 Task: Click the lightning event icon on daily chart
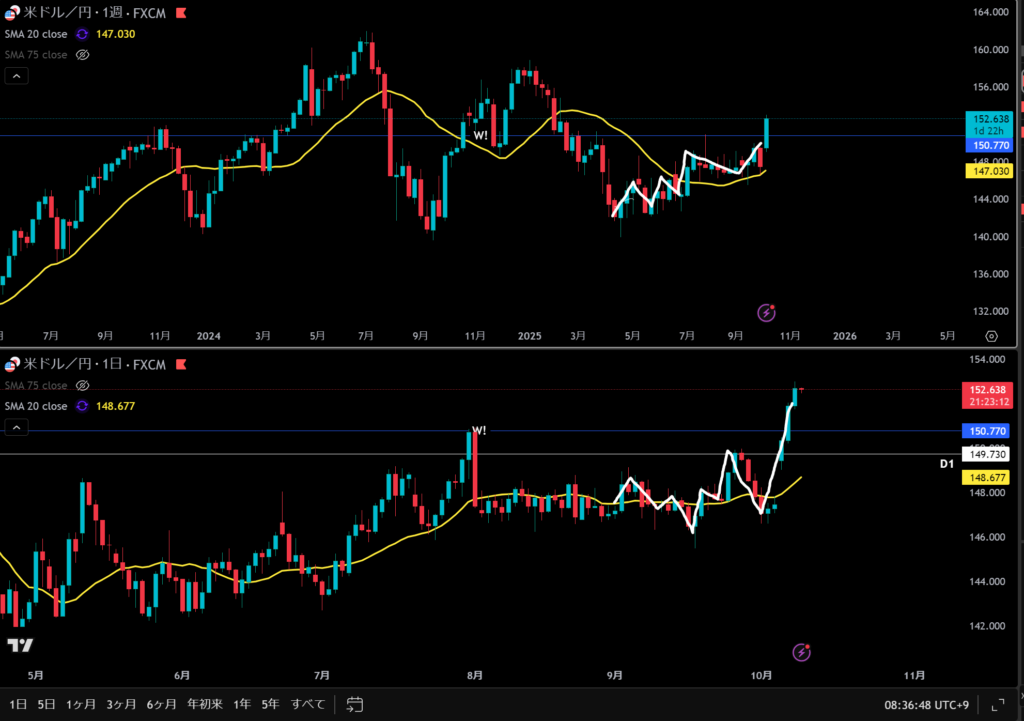click(x=802, y=652)
